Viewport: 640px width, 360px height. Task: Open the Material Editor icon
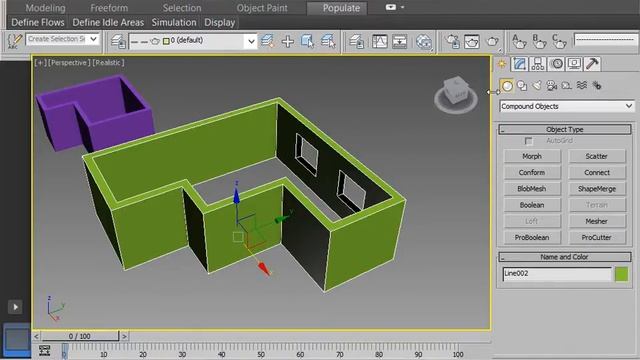point(424,41)
